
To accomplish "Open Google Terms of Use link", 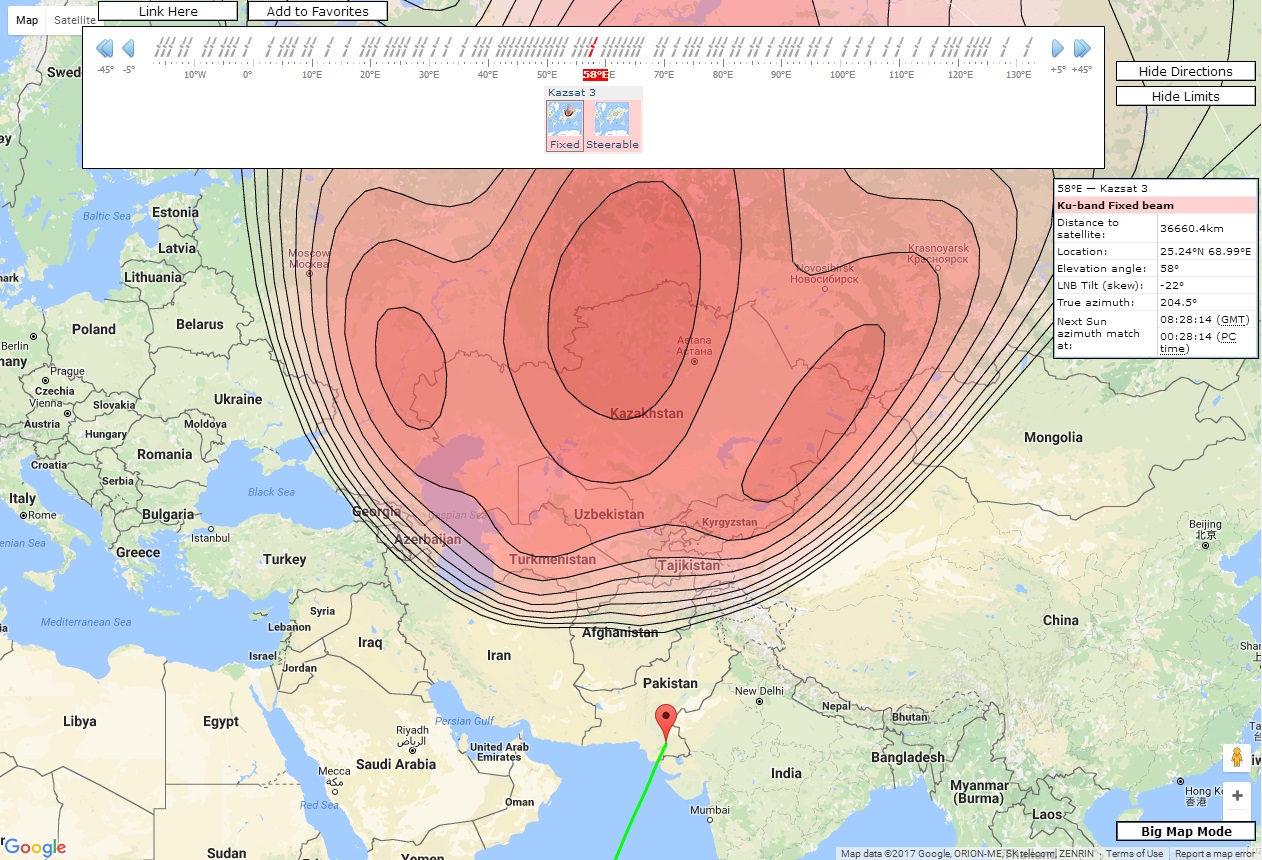I will click(x=1134, y=854).
